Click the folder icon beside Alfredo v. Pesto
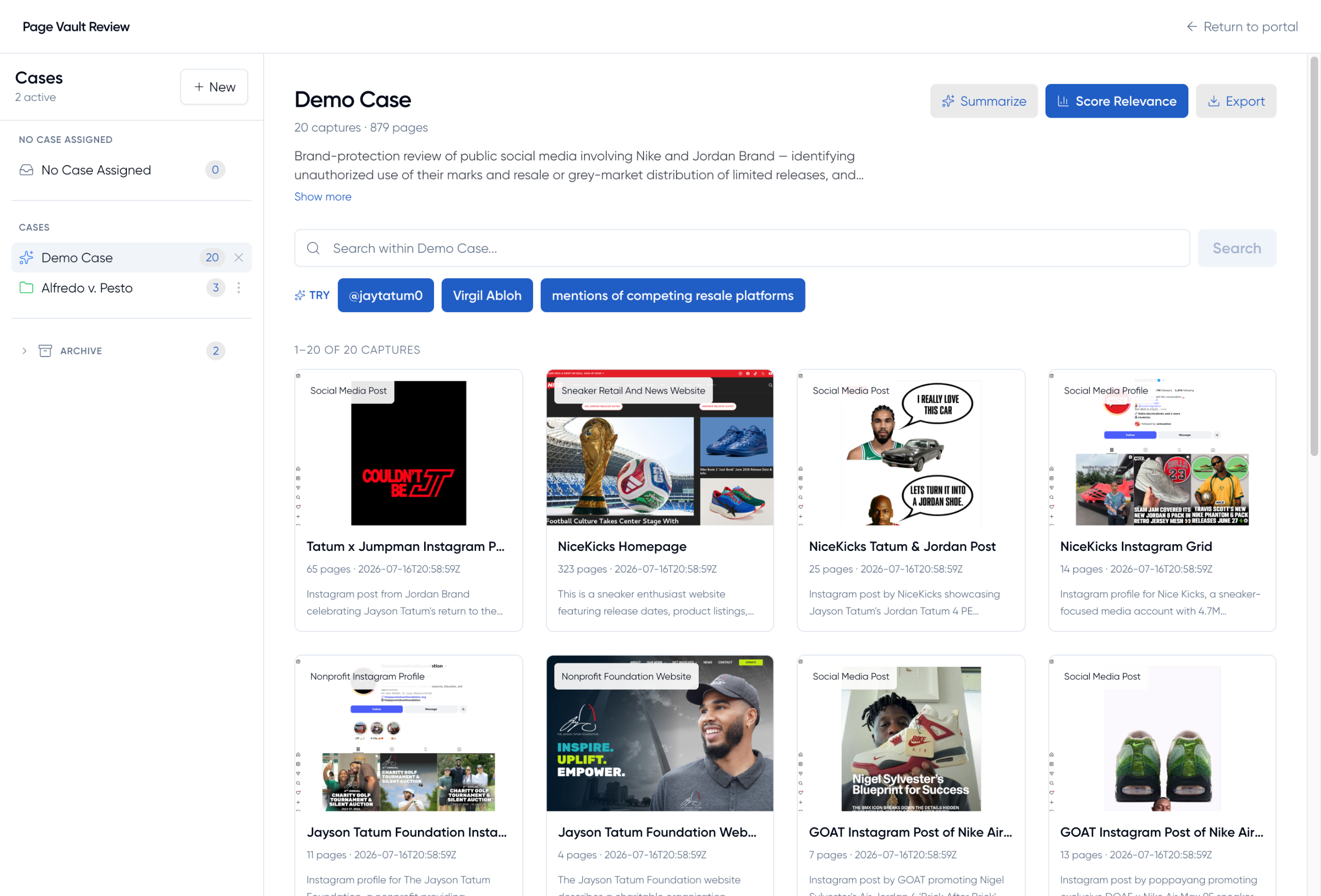Viewport: 1321px width, 896px height. [x=26, y=287]
